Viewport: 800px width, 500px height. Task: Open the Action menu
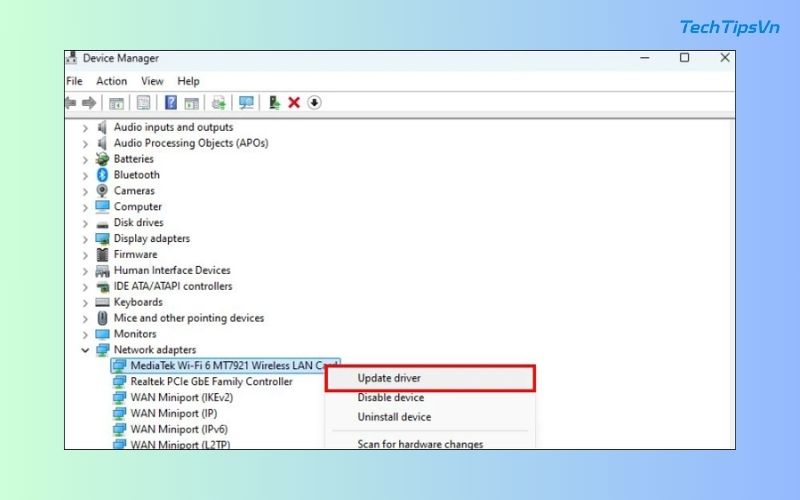click(111, 81)
